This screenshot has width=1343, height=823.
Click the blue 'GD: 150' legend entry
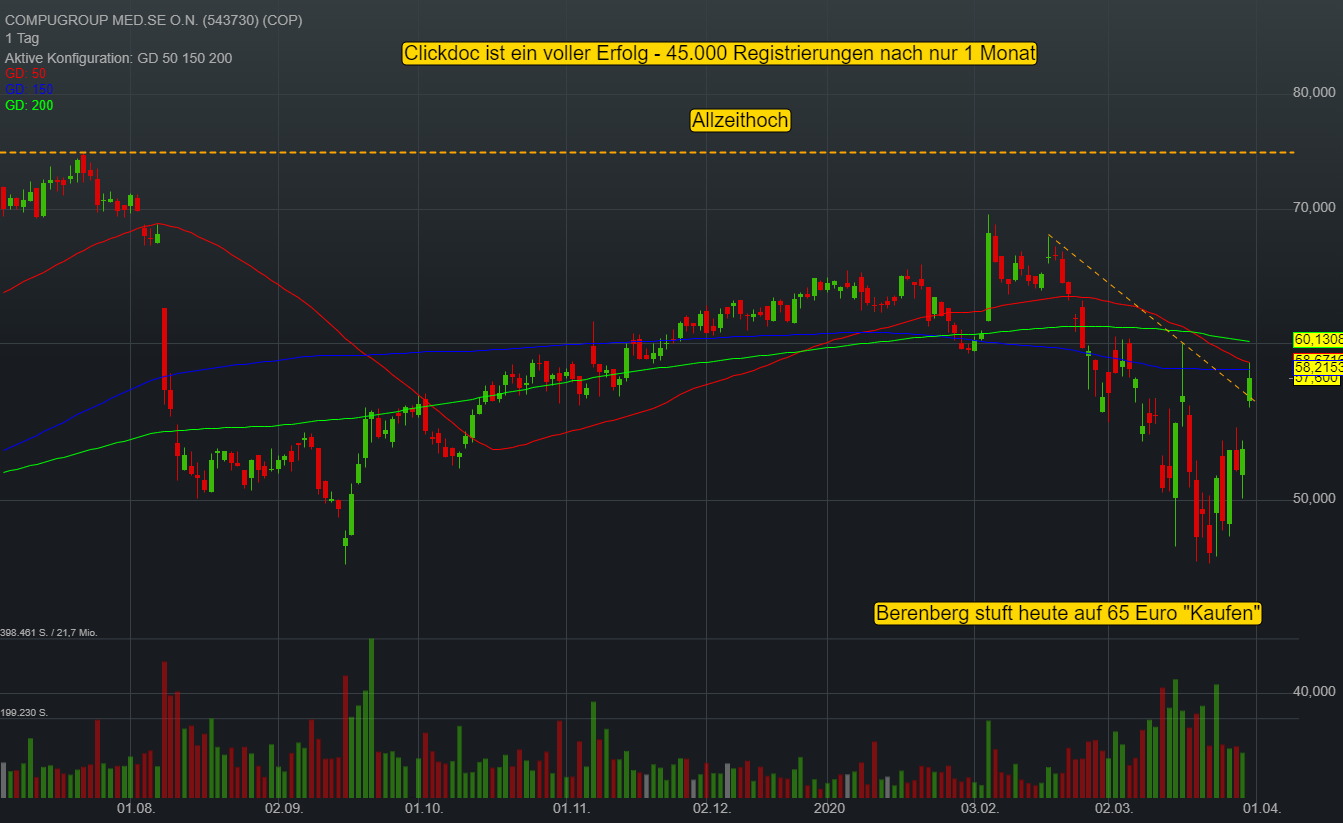(29, 90)
